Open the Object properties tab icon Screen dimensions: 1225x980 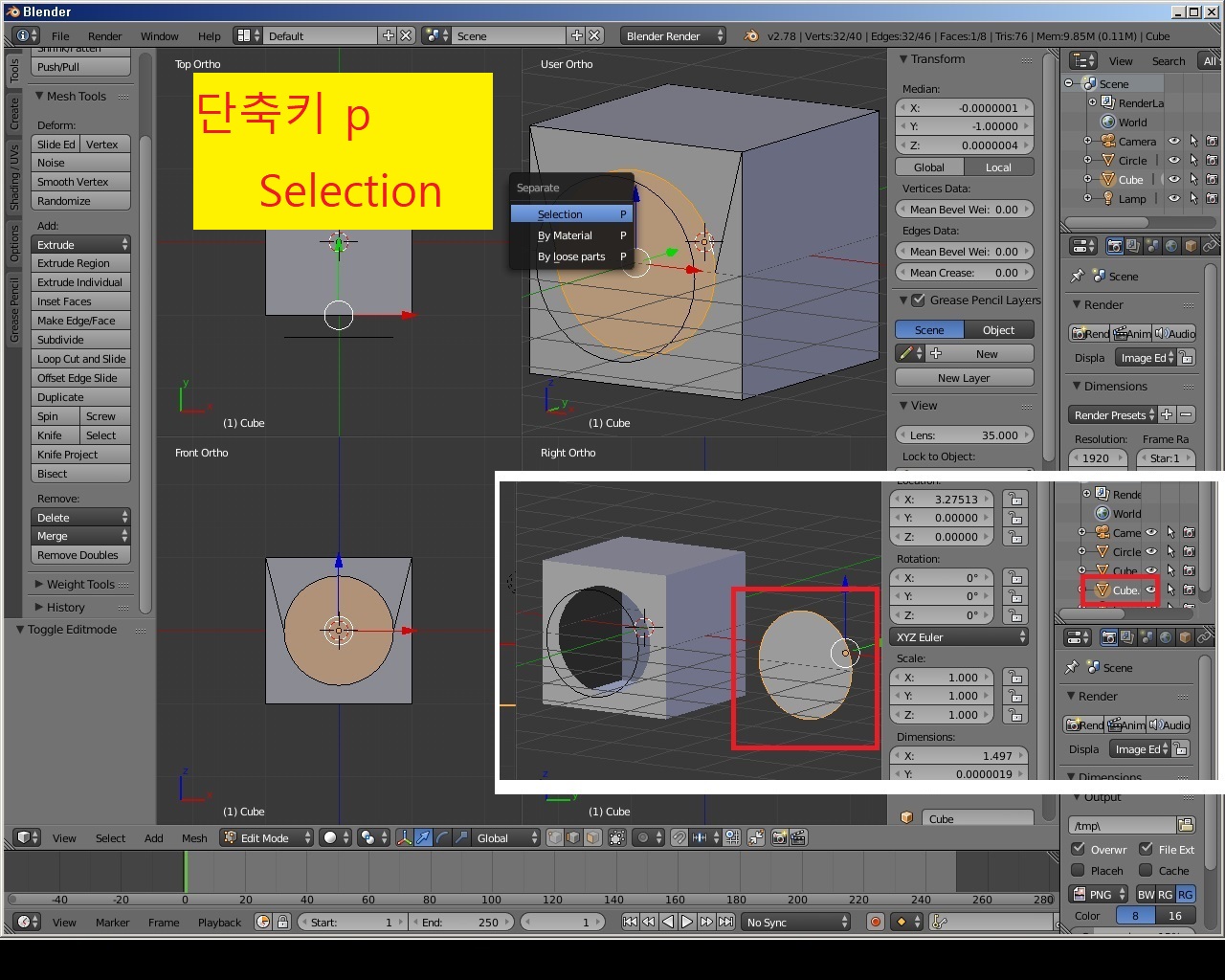point(1191,246)
